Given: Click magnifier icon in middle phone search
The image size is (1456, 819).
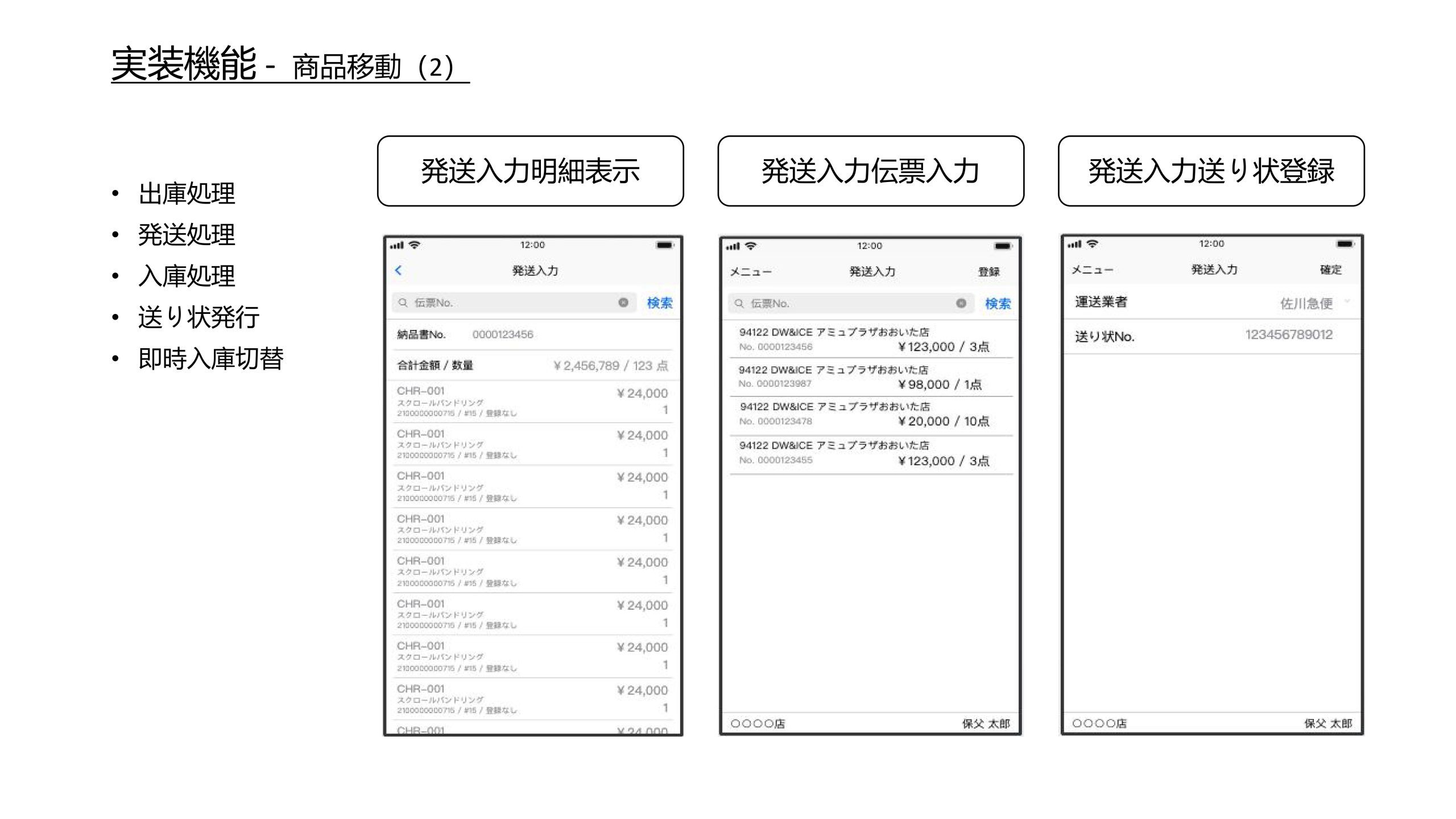Looking at the screenshot, I should [x=739, y=304].
